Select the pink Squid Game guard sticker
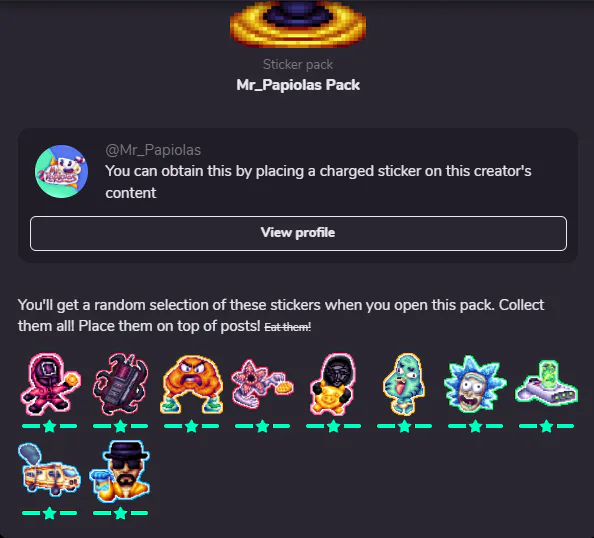Screen dimensions: 594x538 point(50,385)
